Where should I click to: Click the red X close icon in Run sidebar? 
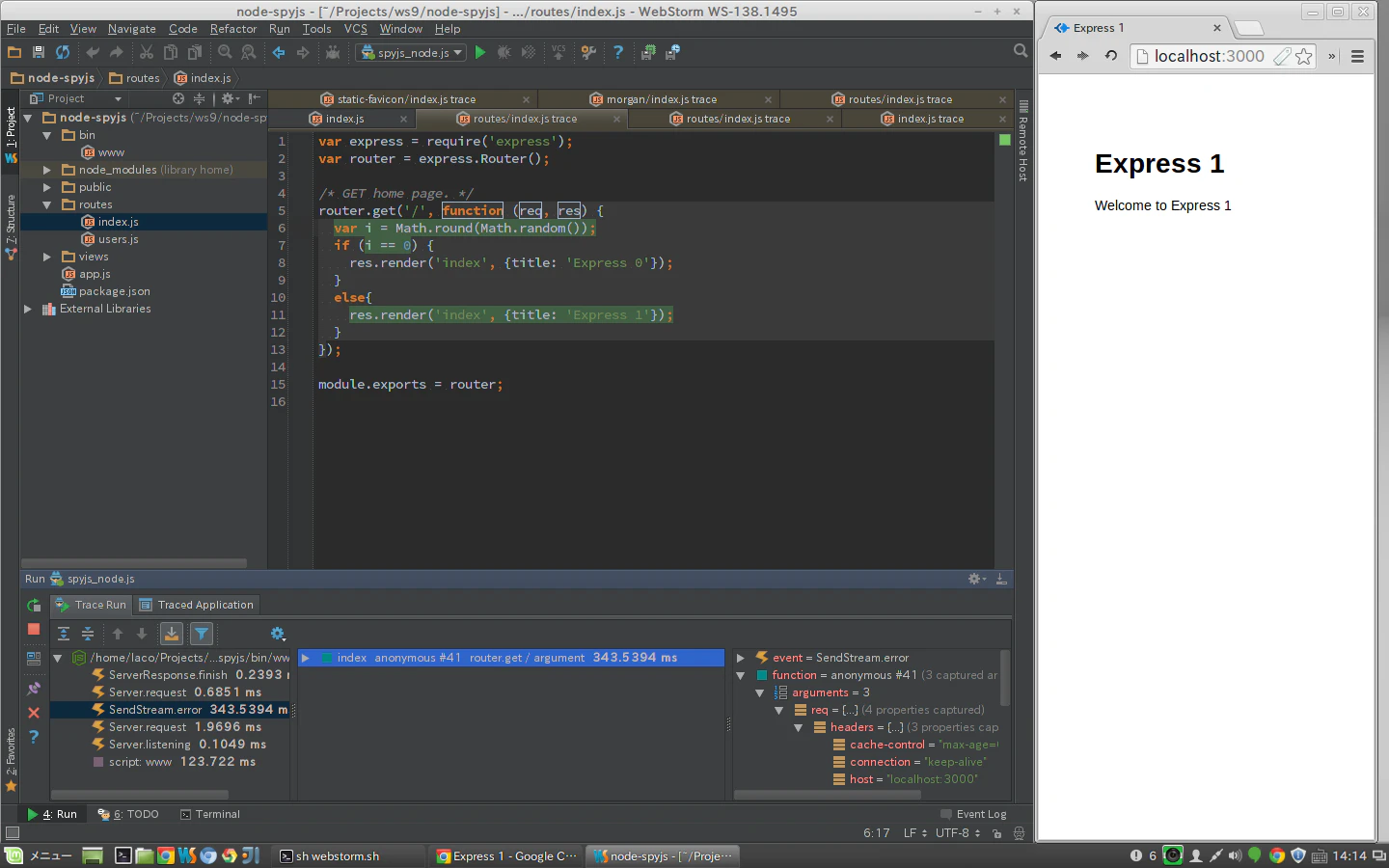(34, 713)
